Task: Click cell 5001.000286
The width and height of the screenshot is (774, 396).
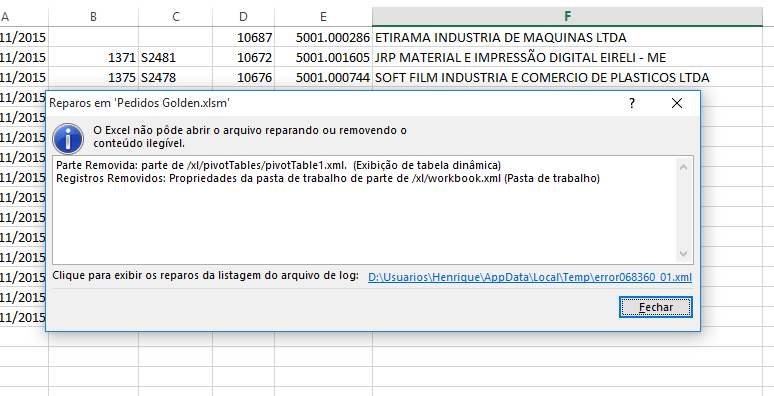Action: coord(323,37)
